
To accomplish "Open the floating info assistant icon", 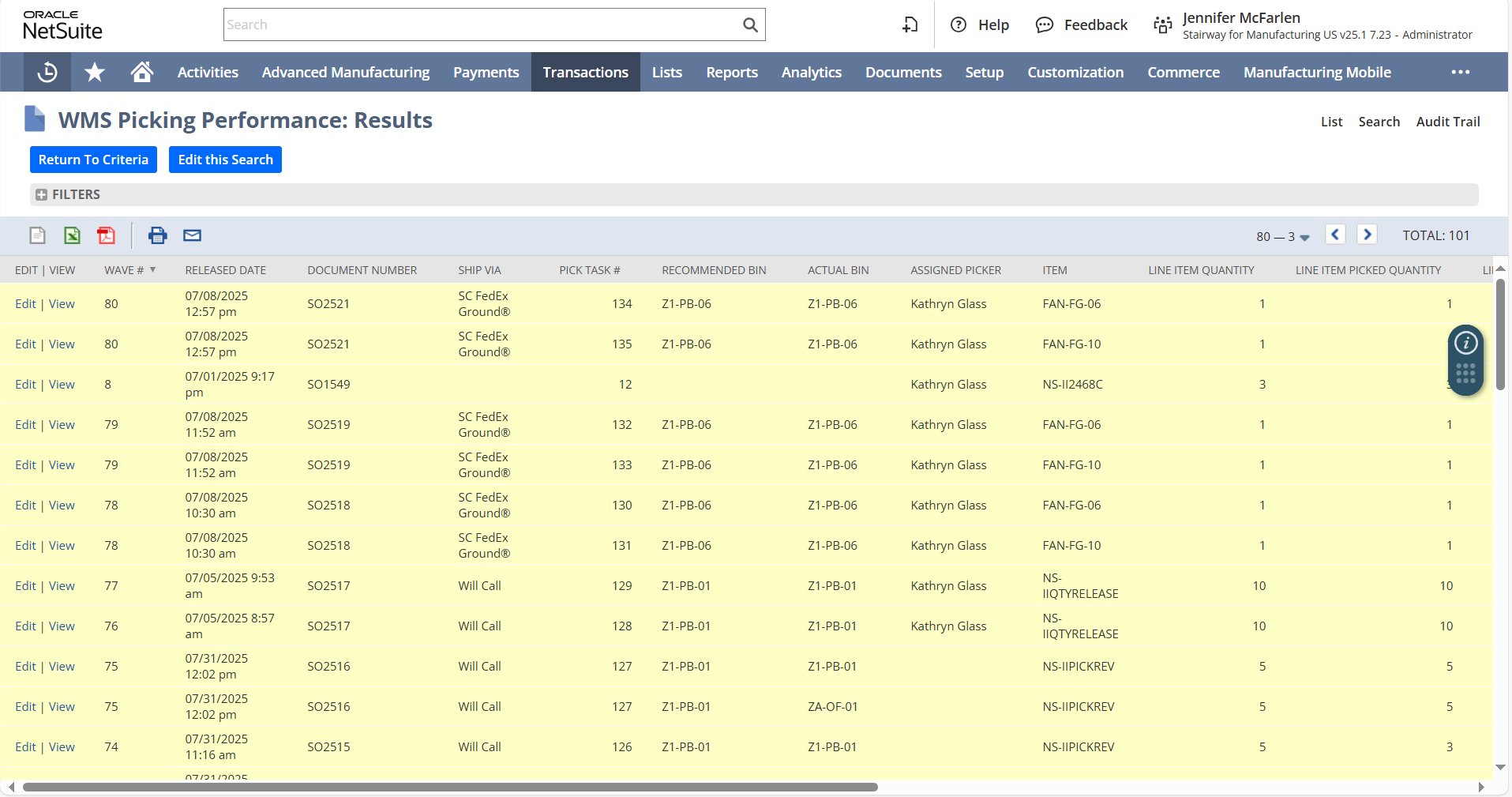I will 1466,343.
